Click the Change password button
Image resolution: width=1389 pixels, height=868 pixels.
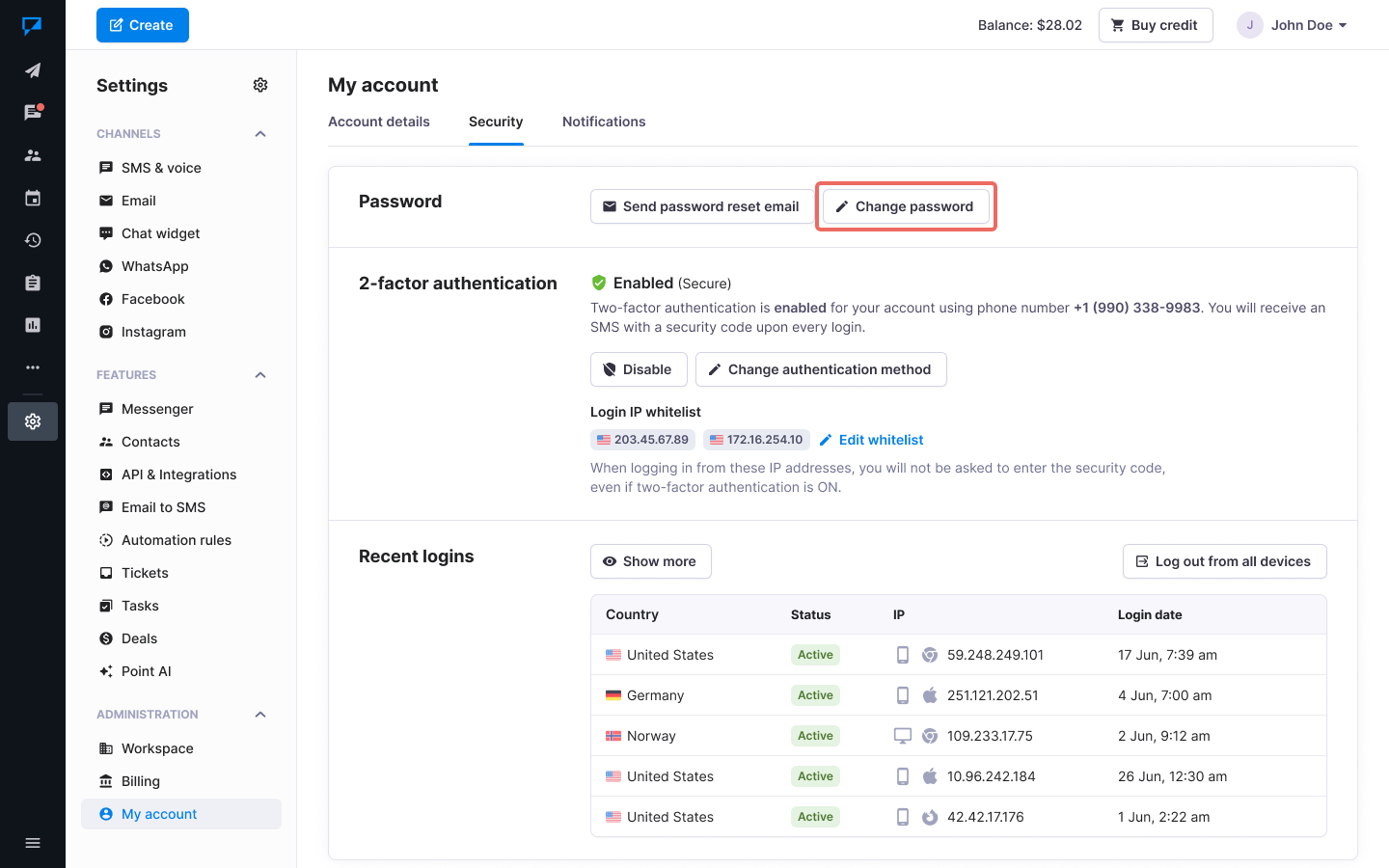click(x=905, y=206)
